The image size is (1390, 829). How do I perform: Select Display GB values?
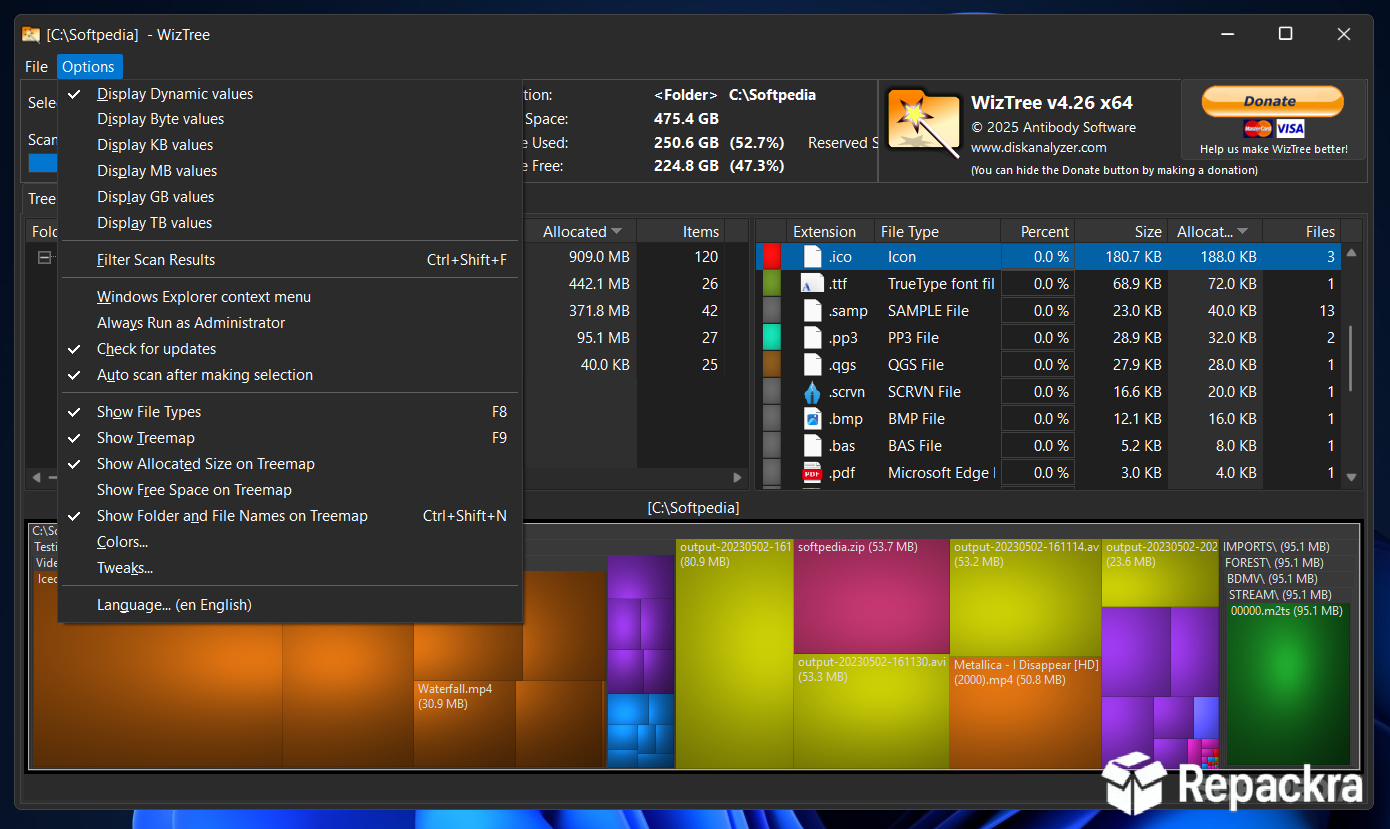pos(290,197)
